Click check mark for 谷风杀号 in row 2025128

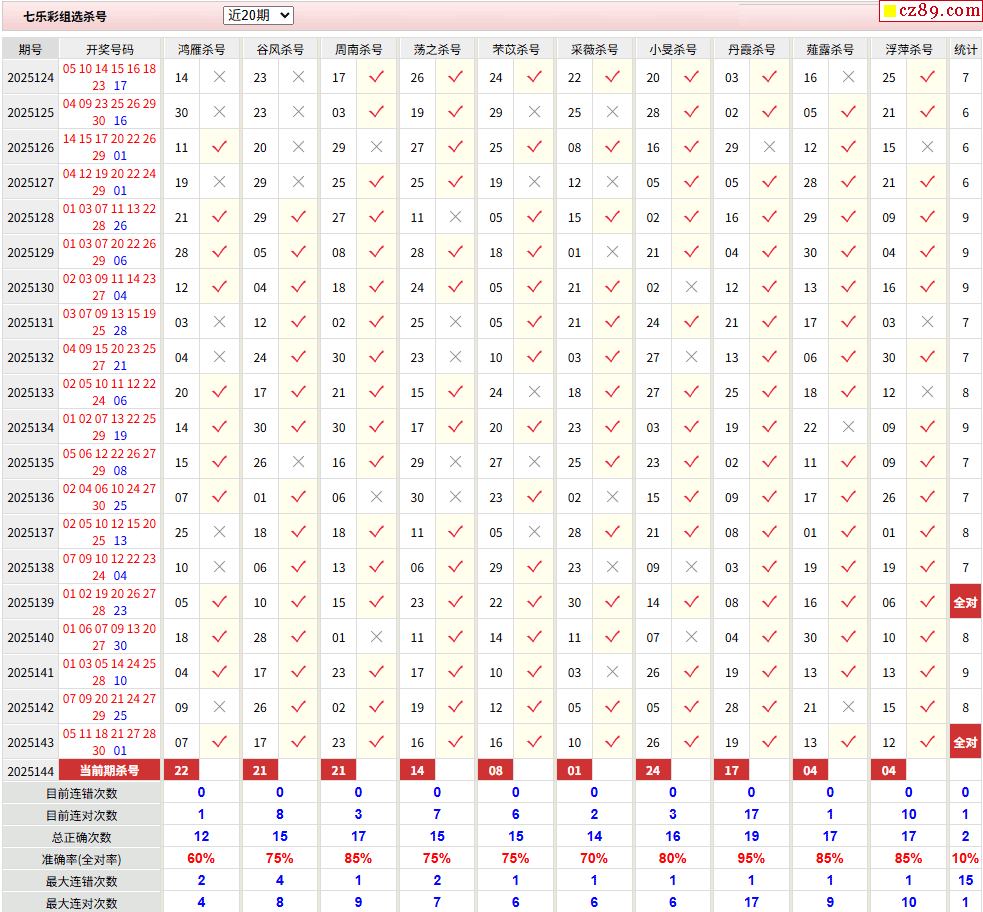(x=298, y=217)
